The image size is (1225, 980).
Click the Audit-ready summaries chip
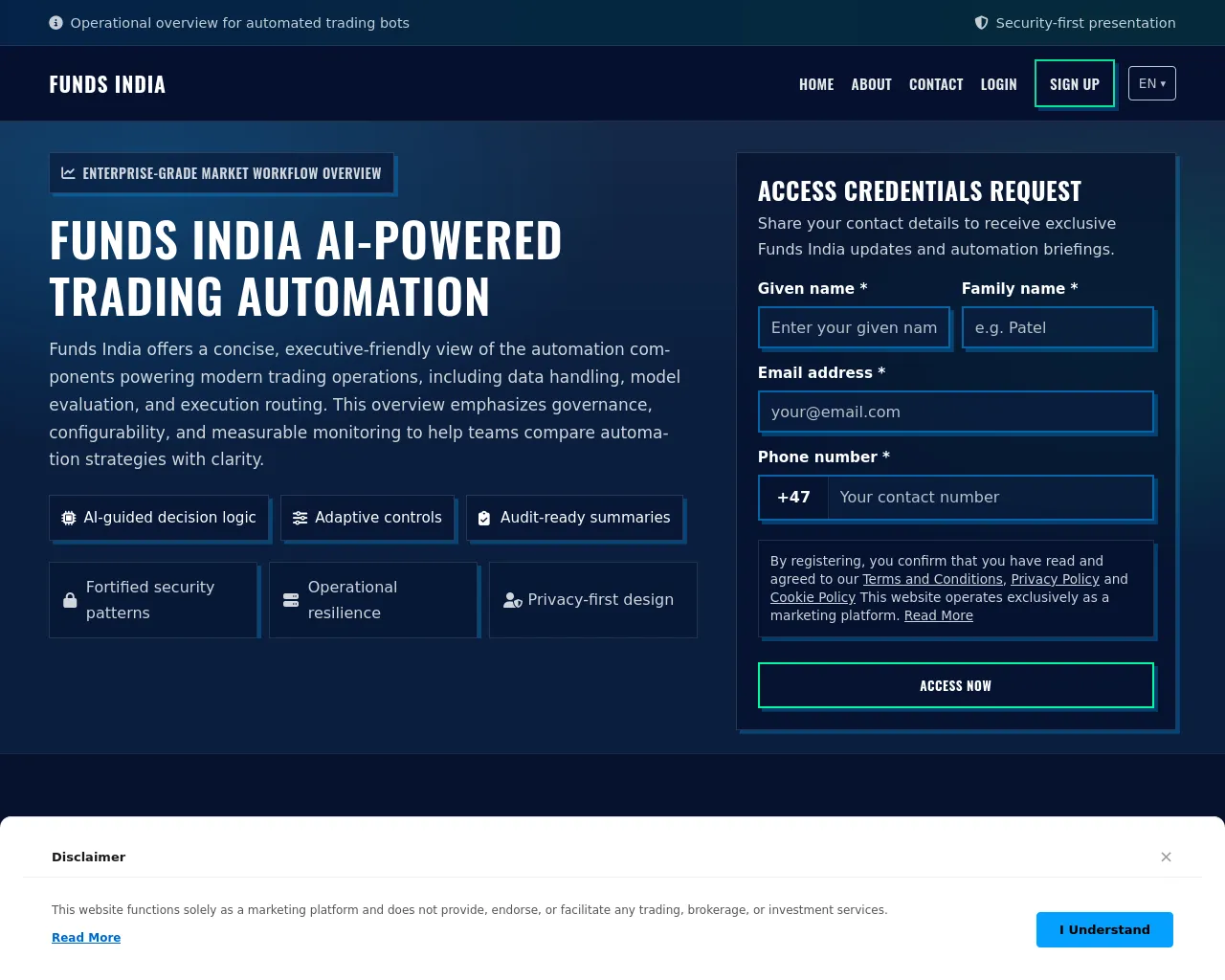tap(574, 518)
